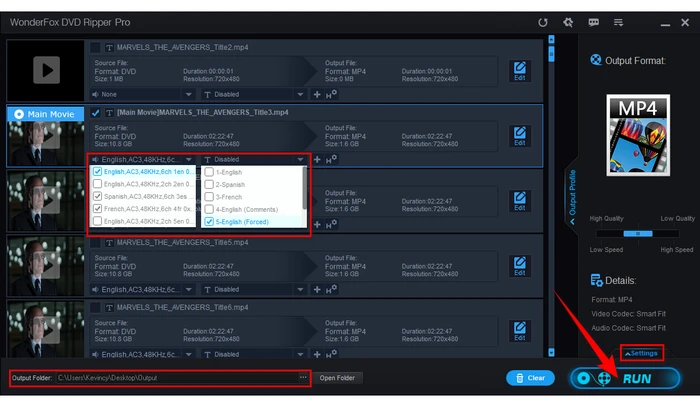
Task: Click the MP4 output format image
Action: click(x=638, y=135)
